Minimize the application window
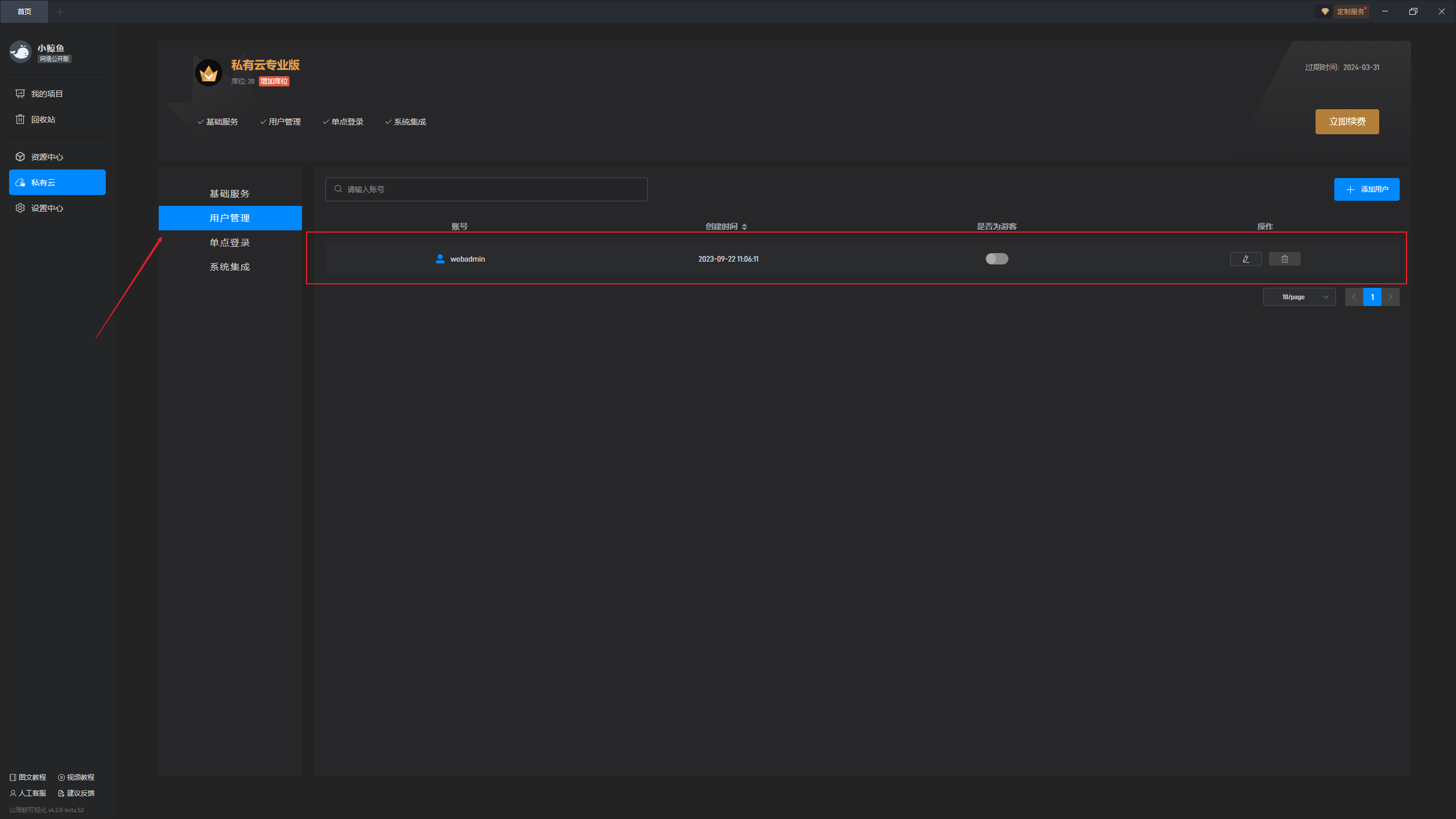The image size is (1456, 819). pyautogui.click(x=1385, y=11)
